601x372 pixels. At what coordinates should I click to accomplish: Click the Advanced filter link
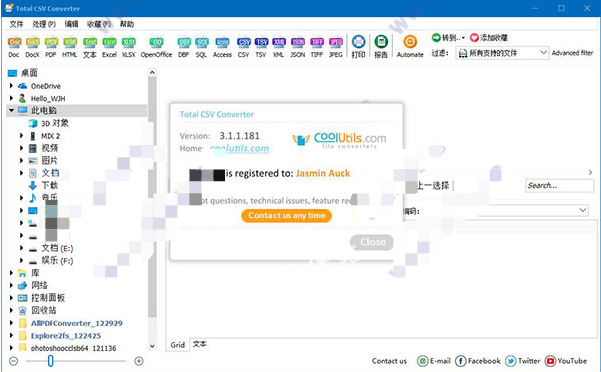[572, 53]
